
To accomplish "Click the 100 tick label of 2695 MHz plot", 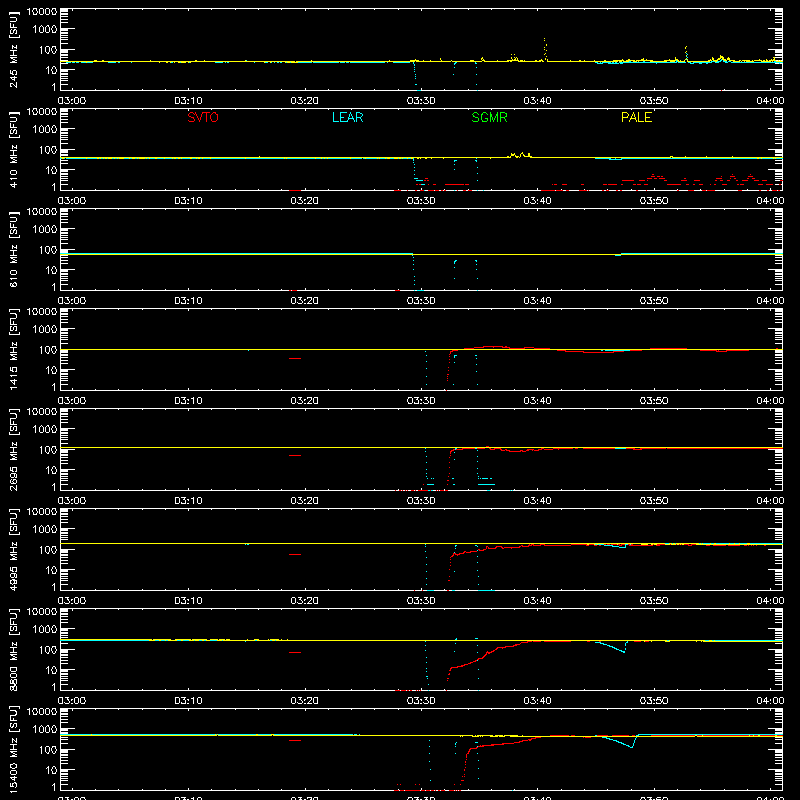I will tap(48, 450).
